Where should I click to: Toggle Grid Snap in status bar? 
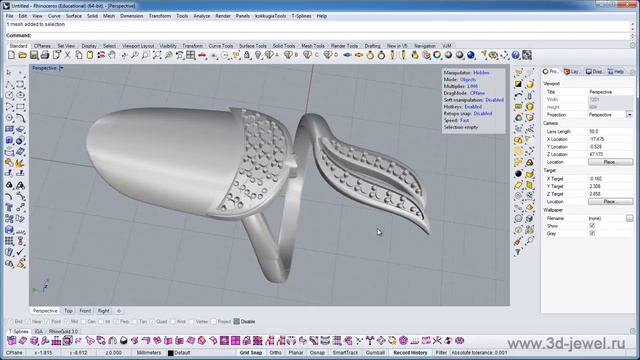pos(251,353)
